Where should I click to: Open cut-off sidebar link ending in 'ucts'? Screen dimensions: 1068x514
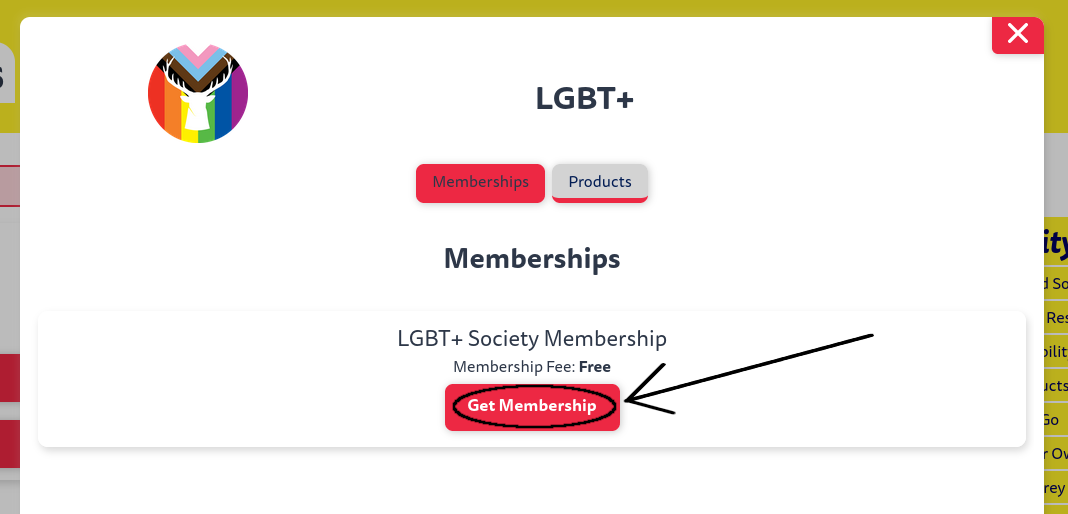[x=1056, y=385]
